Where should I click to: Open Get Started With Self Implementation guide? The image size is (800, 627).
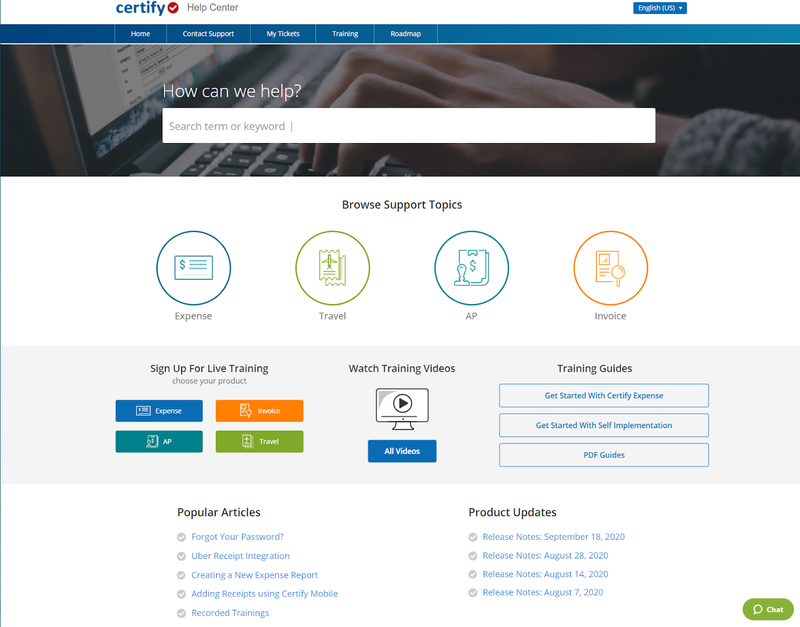604,425
